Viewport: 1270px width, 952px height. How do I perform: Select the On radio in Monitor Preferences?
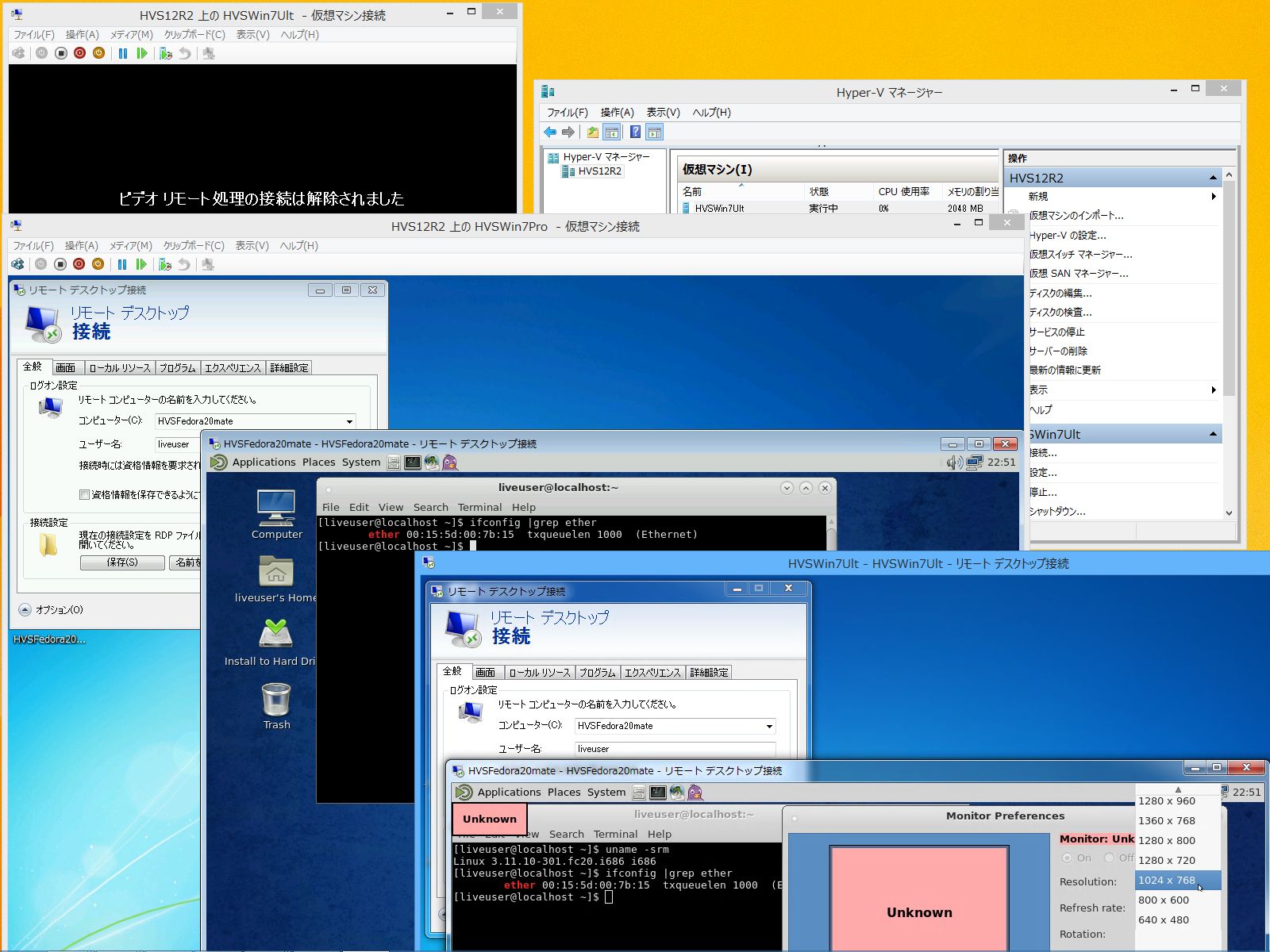coord(1067,858)
